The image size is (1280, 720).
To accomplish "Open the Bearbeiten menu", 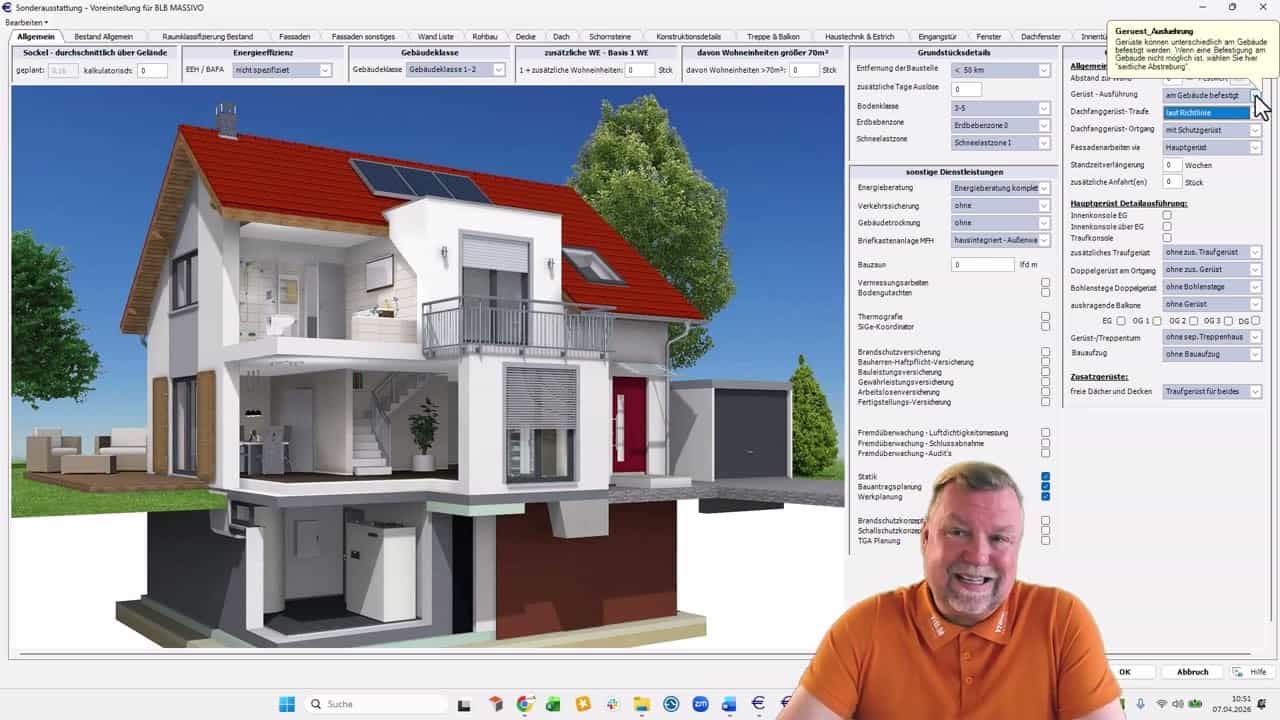I will [x=27, y=22].
